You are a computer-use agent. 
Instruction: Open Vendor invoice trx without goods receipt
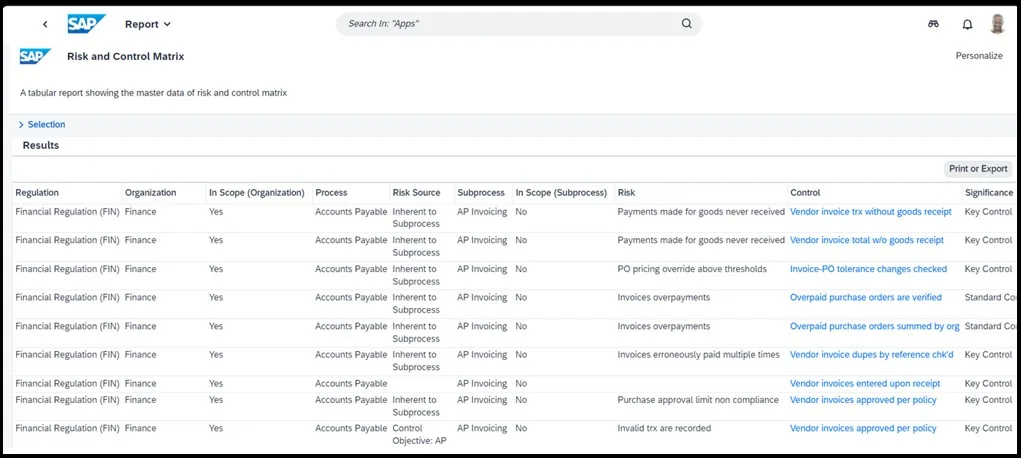pos(870,212)
